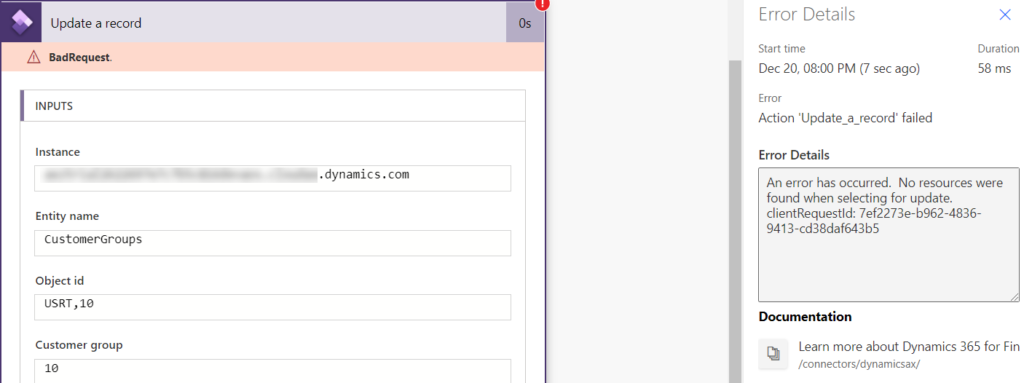Click the Instance input field
This screenshot has width=1024, height=383.
[273, 178]
